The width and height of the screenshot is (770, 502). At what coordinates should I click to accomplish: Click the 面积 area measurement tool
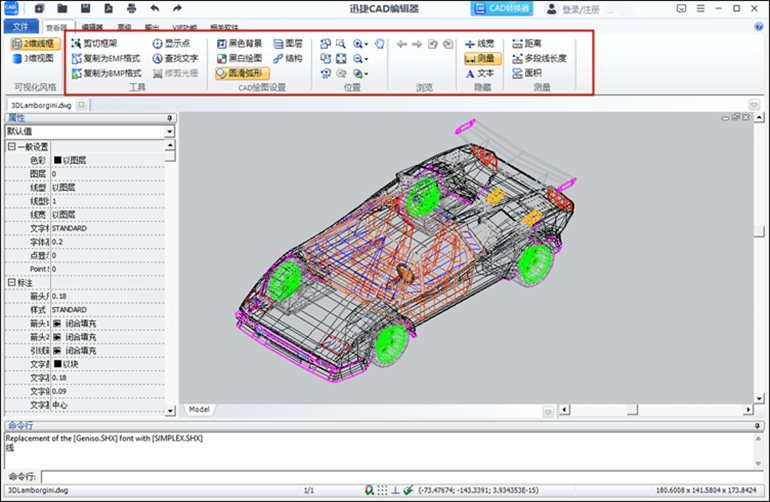tap(527, 73)
